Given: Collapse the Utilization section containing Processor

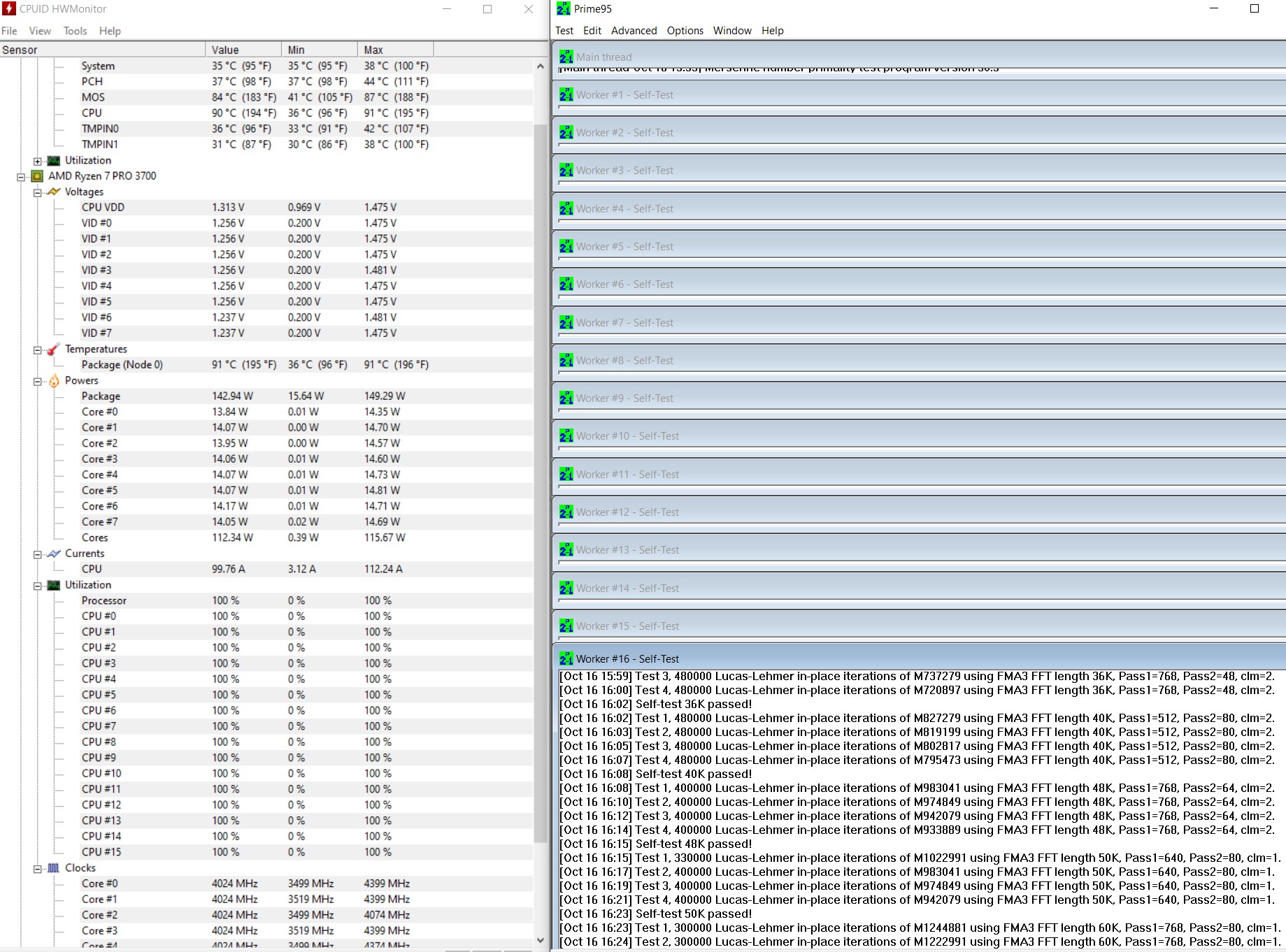Looking at the screenshot, I should pyautogui.click(x=38, y=586).
